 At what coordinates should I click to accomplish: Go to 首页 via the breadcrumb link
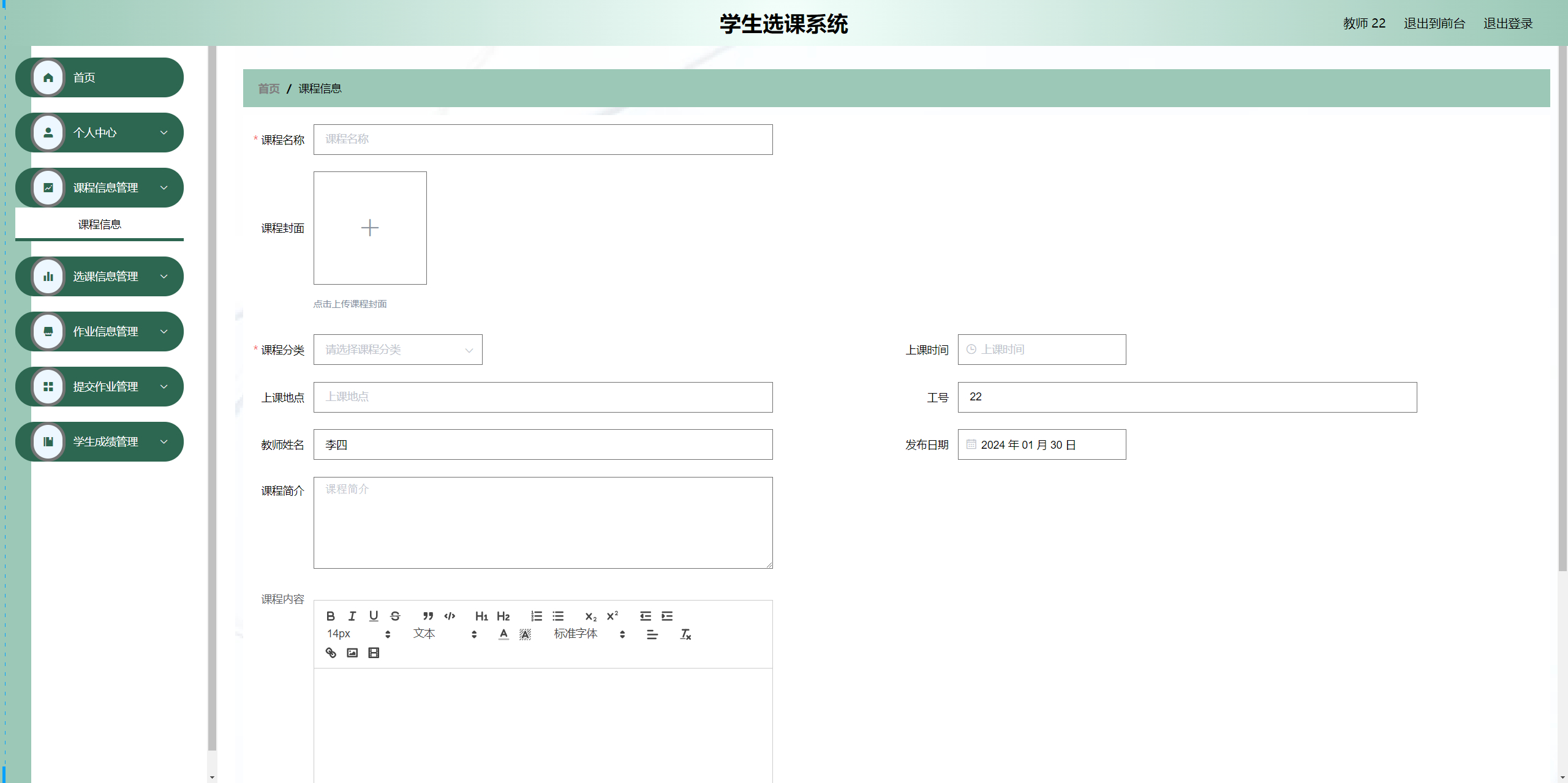268,88
